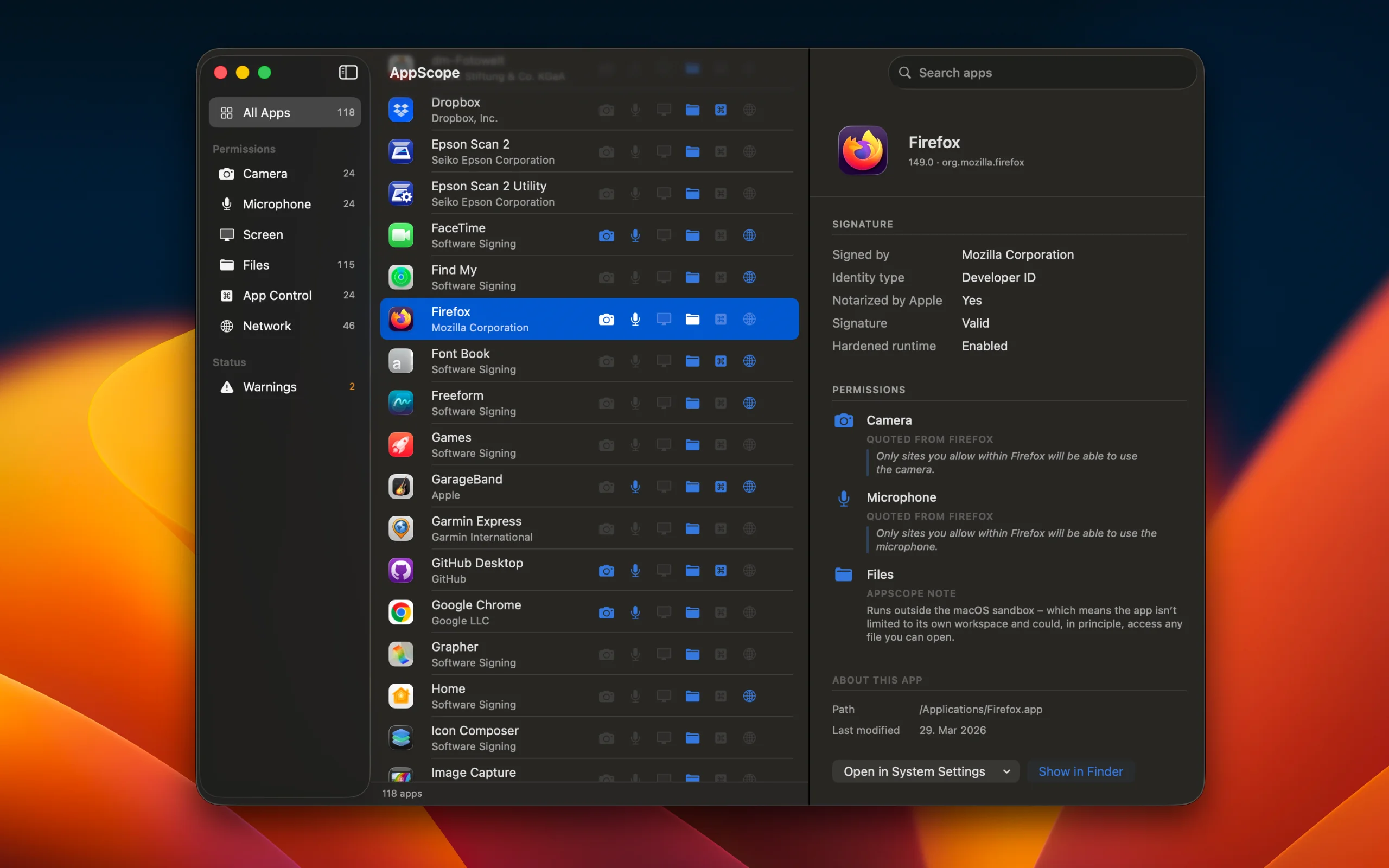Click the GarageBand guitar icon
This screenshot has height=868, width=1389.
(400, 487)
